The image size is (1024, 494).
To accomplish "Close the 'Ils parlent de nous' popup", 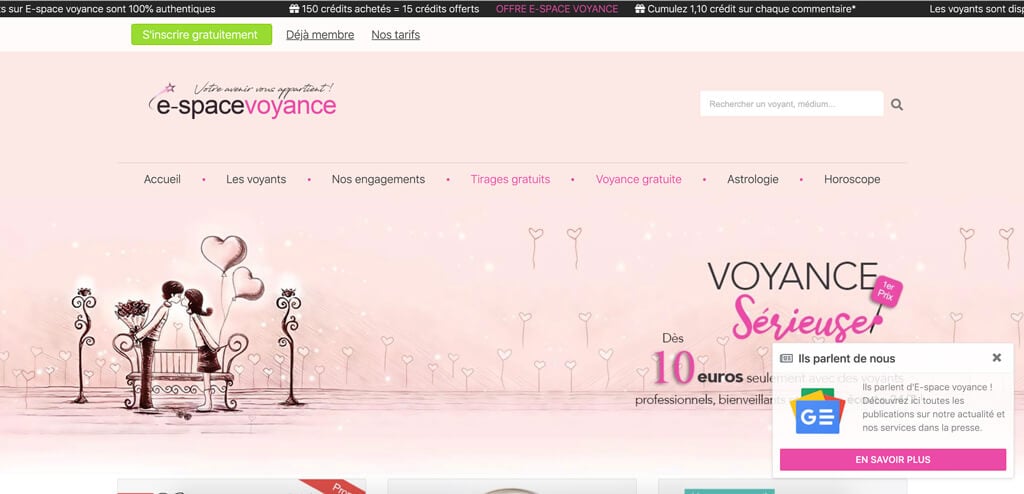I will tap(997, 357).
